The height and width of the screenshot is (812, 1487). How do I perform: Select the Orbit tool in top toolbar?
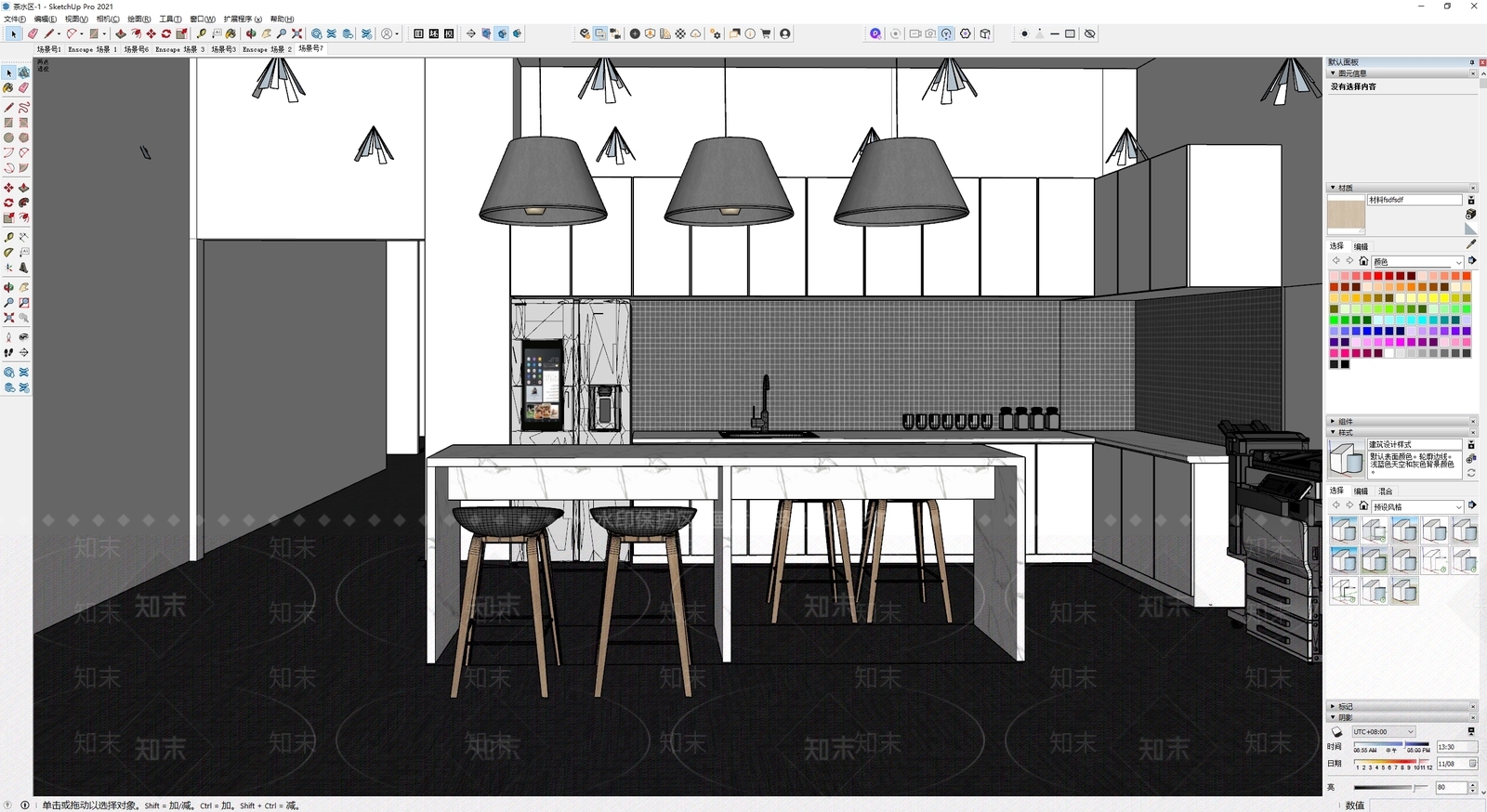coord(251,33)
